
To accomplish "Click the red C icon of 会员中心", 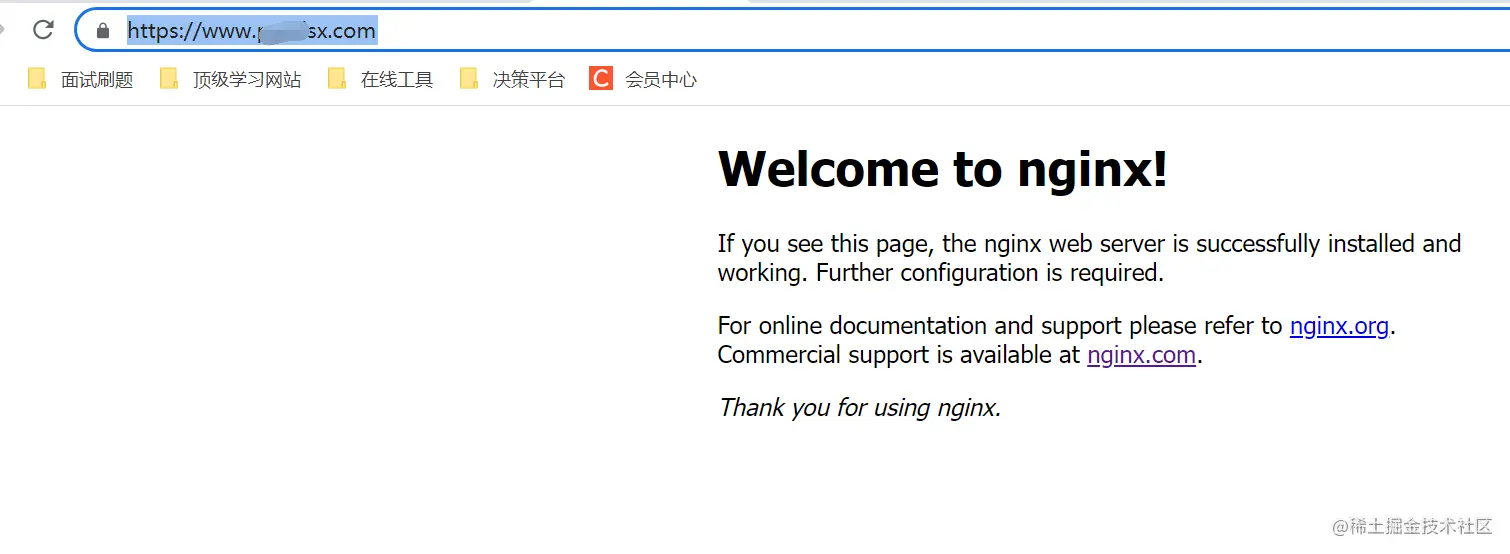I will 600,78.
